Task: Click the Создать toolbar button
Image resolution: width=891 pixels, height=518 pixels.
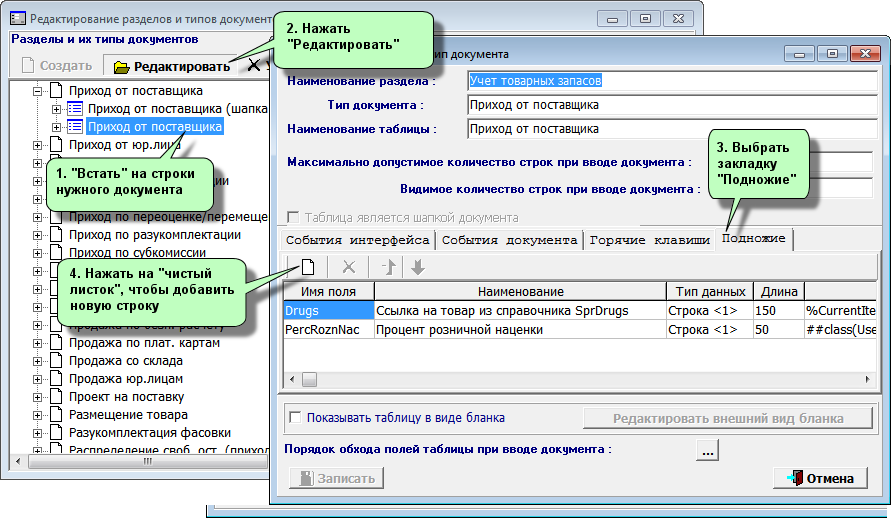Action: 57,66
